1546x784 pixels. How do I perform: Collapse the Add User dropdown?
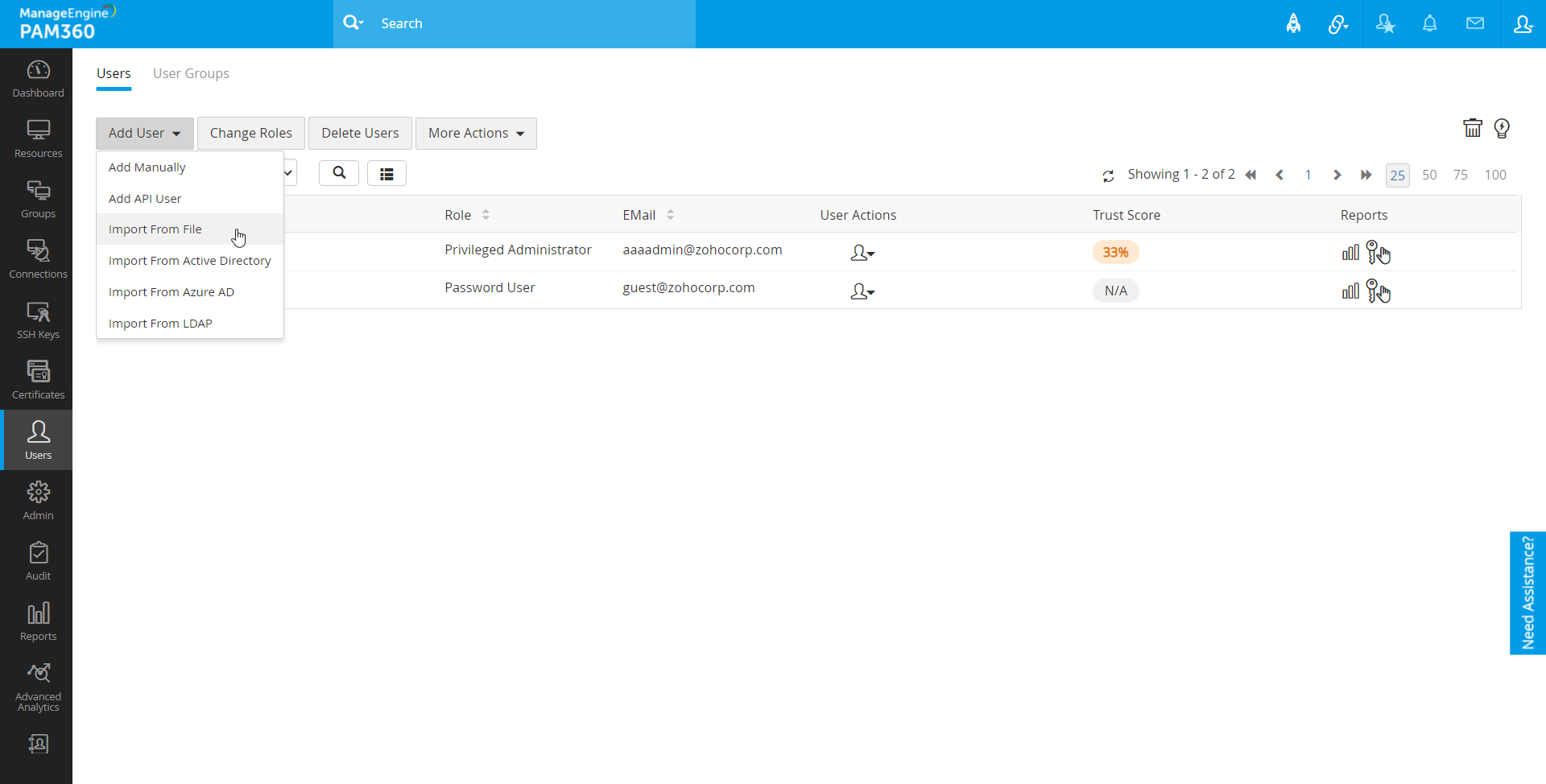coord(144,134)
